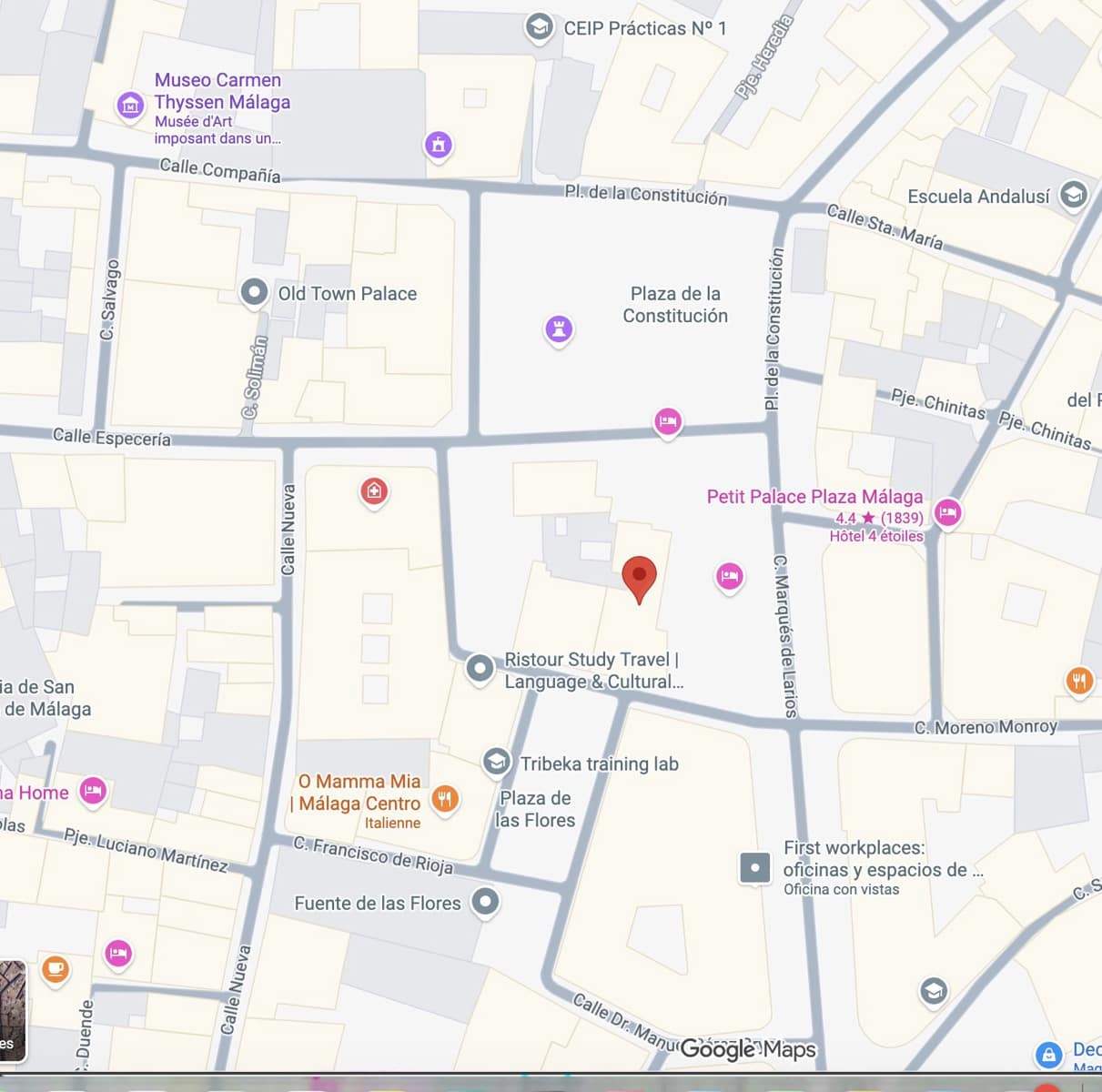Image resolution: width=1102 pixels, height=1092 pixels.
Task: Select the Plaza de las Flores label
Action: tap(535, 809)
